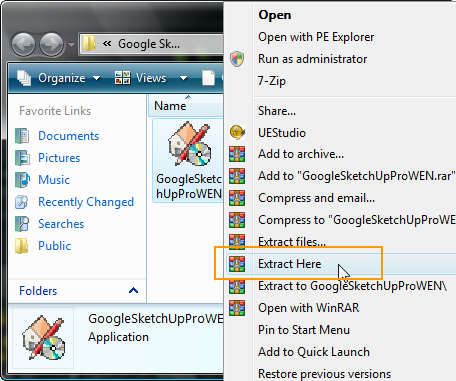Click WinRAR icon beside Extract to GoogleSketchUpProWEN
The height and width of the screenshot is (381, 456).
point(237,286)
